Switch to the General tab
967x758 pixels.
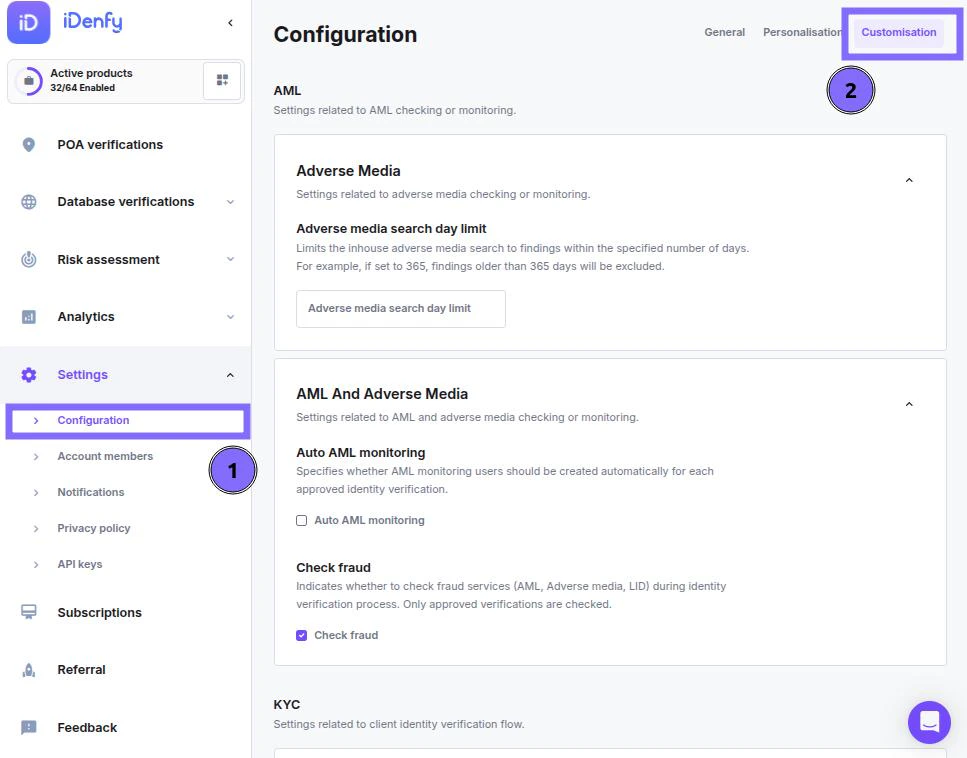(725, 32)
